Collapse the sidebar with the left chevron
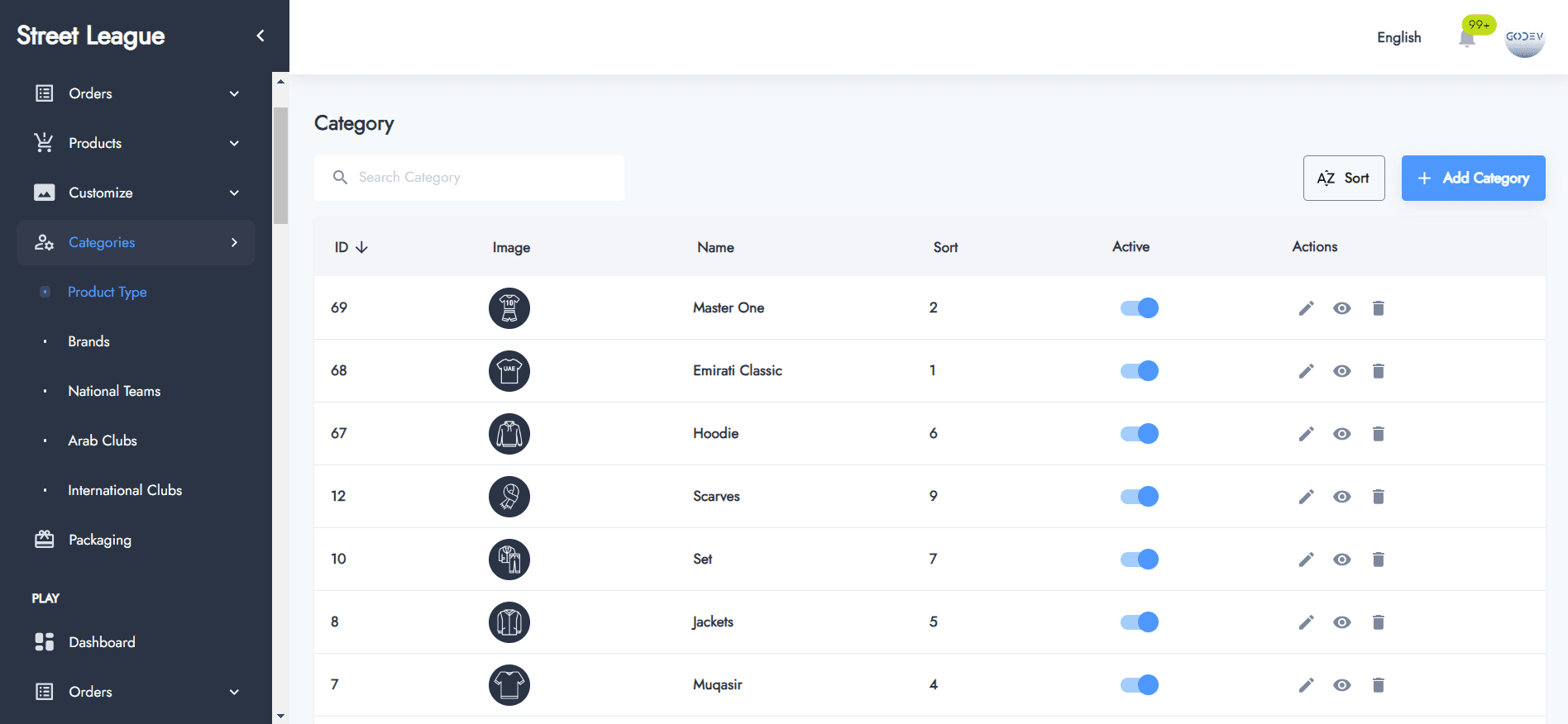The height and width of the screenshot is (724, 1568). pyautogui.click(x=261, y=36)
